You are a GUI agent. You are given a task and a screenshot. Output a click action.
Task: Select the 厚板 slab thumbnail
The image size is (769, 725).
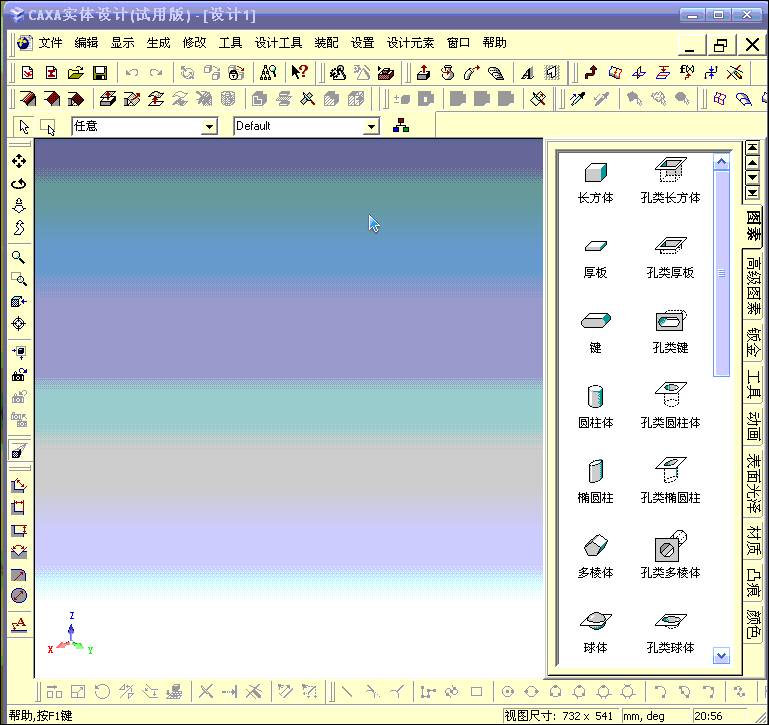click(595, 245)
